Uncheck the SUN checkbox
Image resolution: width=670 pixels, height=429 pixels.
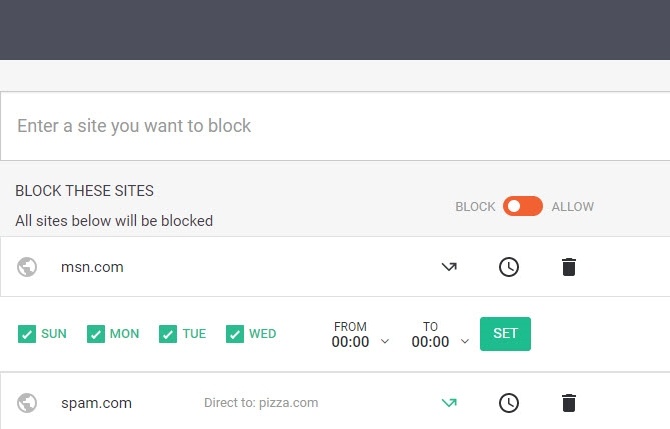[x=27, y=334]
